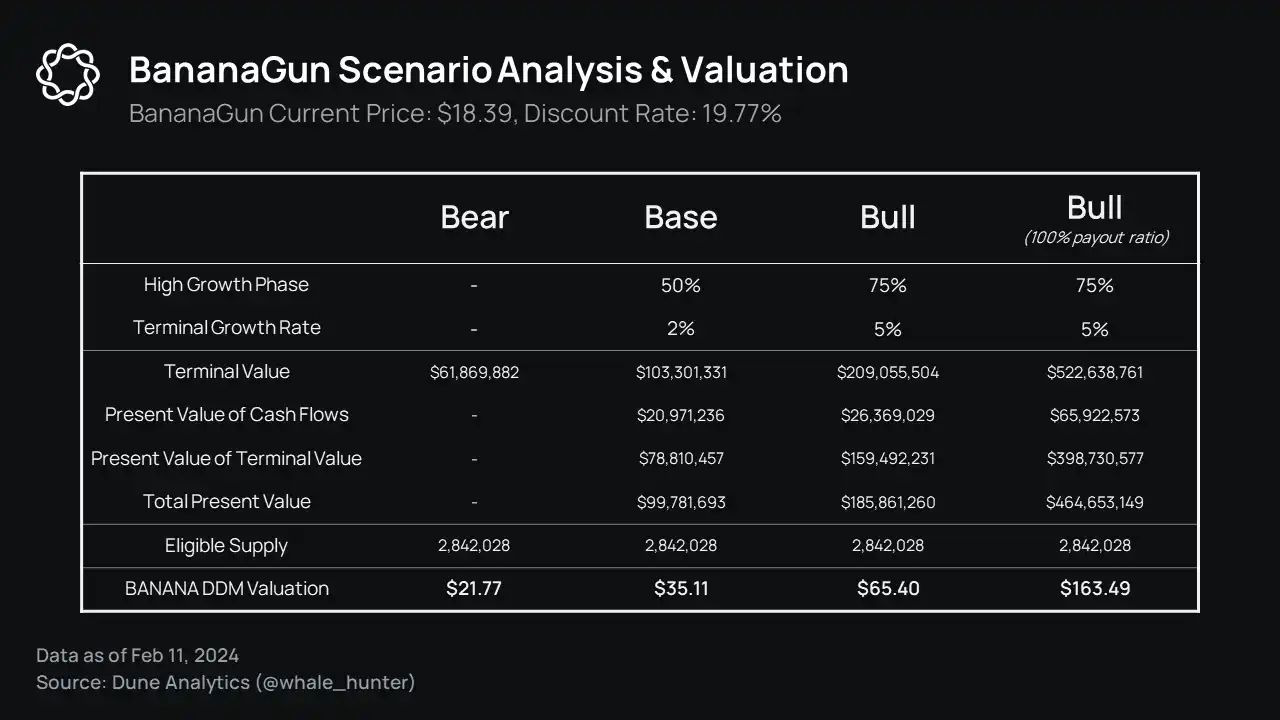This screenshot has width=1280, height=720.
Task: Select the Bear column header
Action: click(474, 217)
